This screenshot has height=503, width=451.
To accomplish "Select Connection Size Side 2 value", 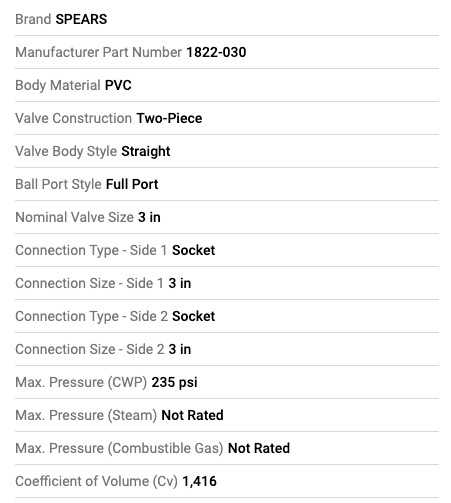I will point(180,349).
